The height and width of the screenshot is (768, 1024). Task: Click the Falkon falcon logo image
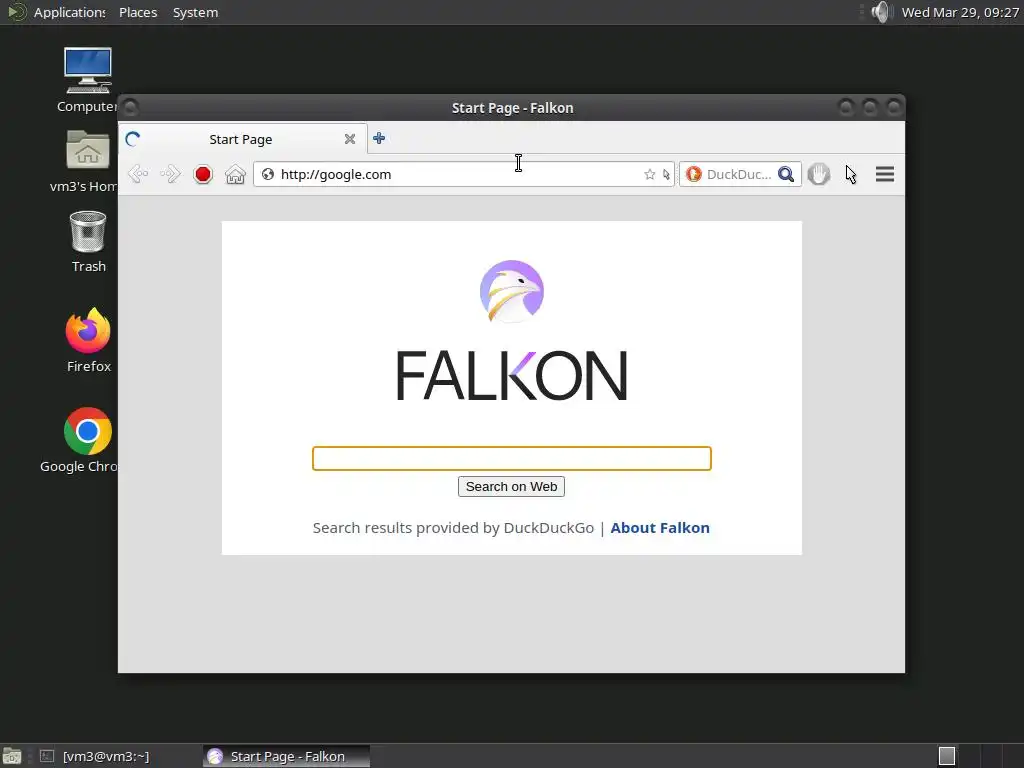coord(511,291)
